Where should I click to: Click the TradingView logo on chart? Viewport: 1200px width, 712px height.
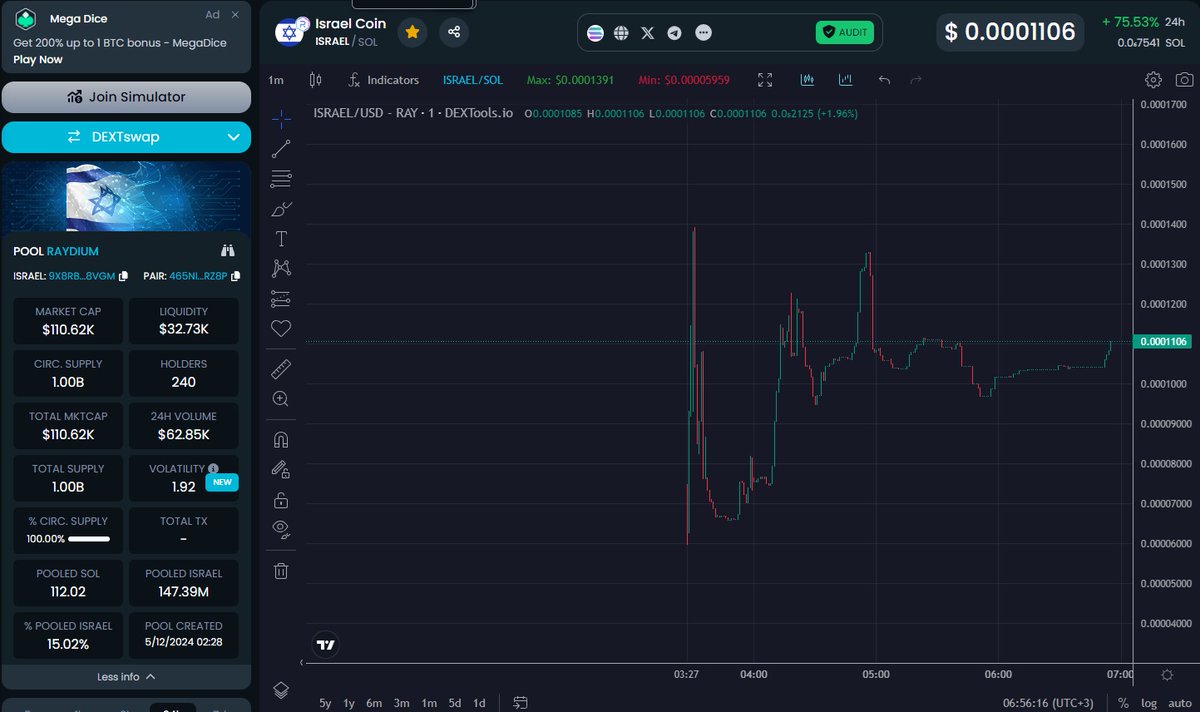click(x=325, y=645)
